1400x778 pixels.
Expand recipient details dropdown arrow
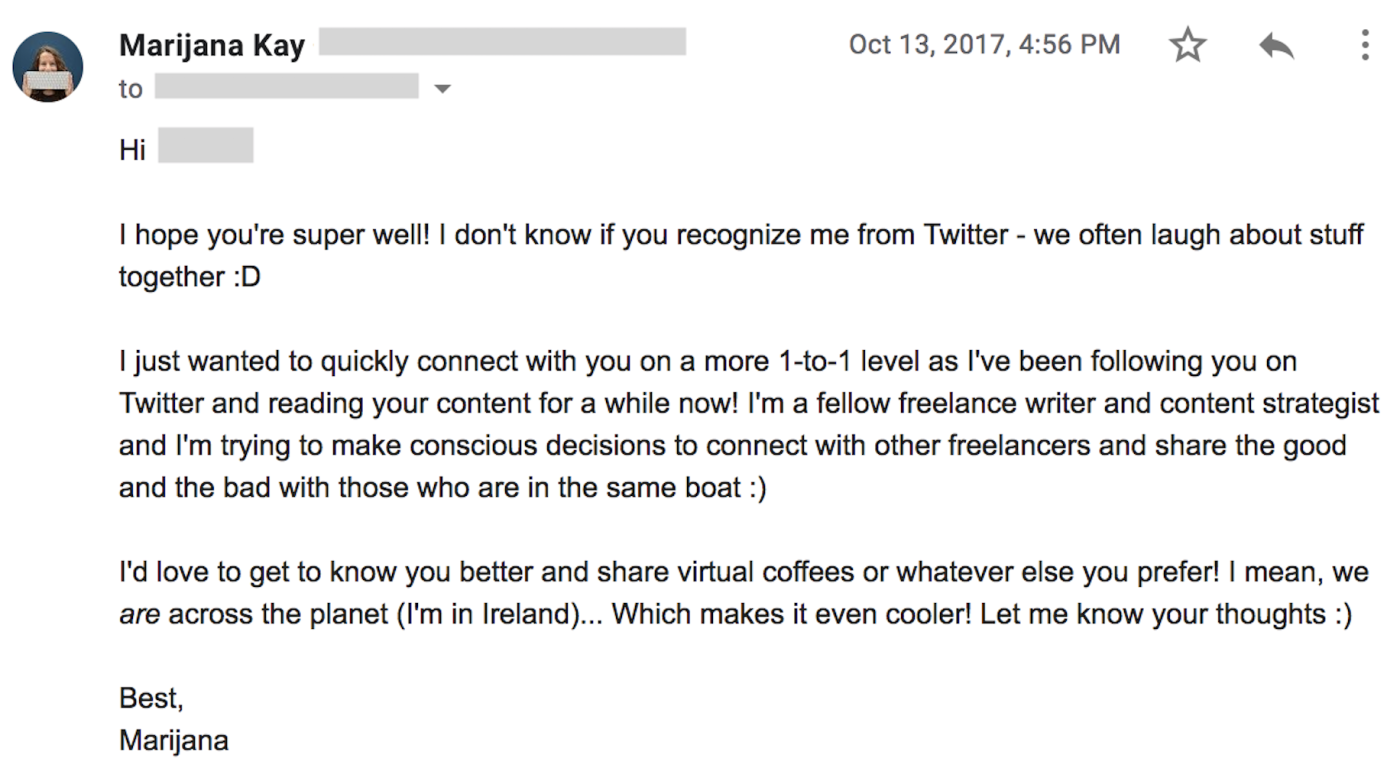tap(442, 89)
